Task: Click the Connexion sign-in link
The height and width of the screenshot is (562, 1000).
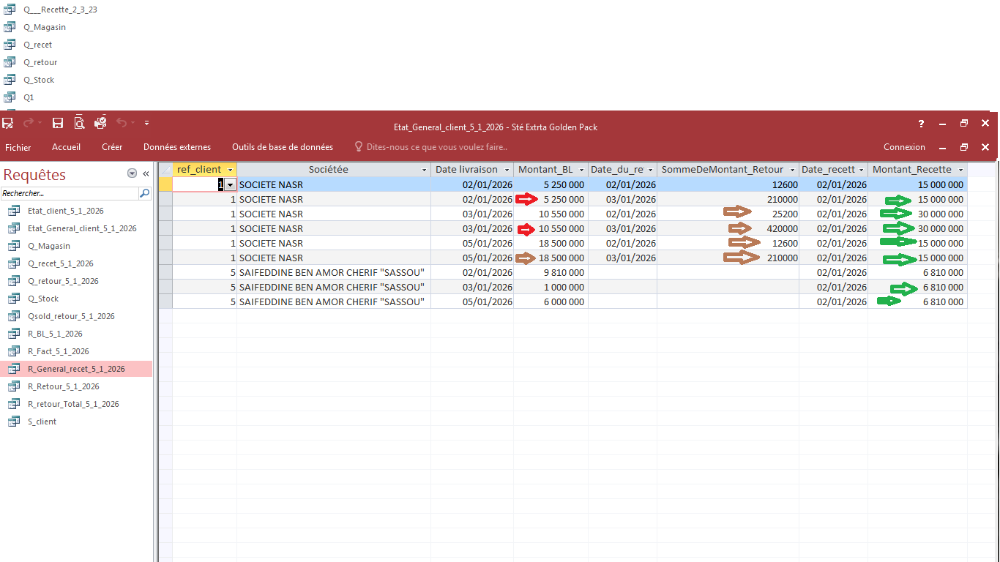Action: [904, 147]
